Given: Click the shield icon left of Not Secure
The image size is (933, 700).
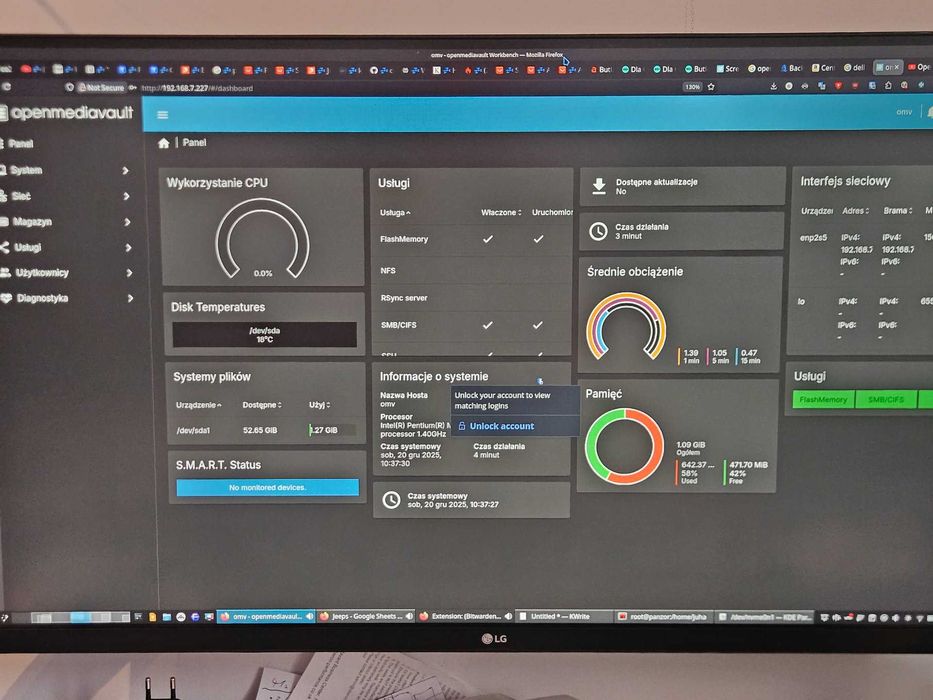Looking at the screenshot, I should point(69,88).
